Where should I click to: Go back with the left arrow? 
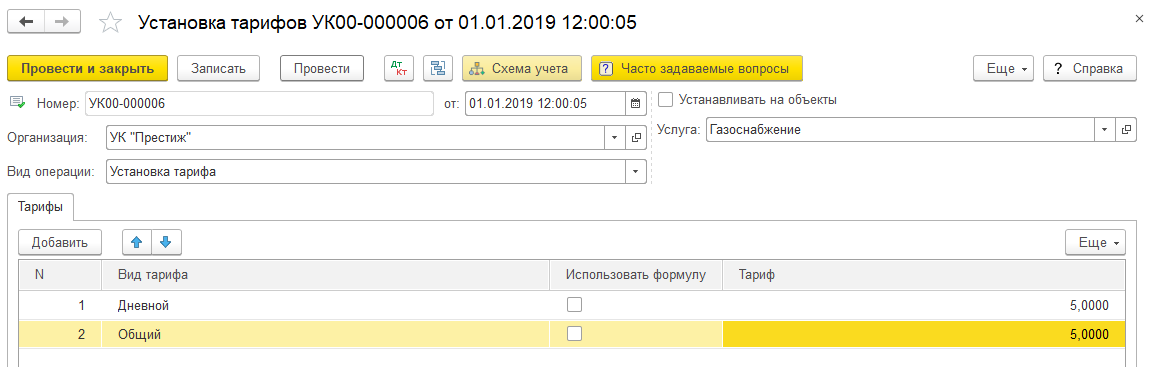(26, 22)
